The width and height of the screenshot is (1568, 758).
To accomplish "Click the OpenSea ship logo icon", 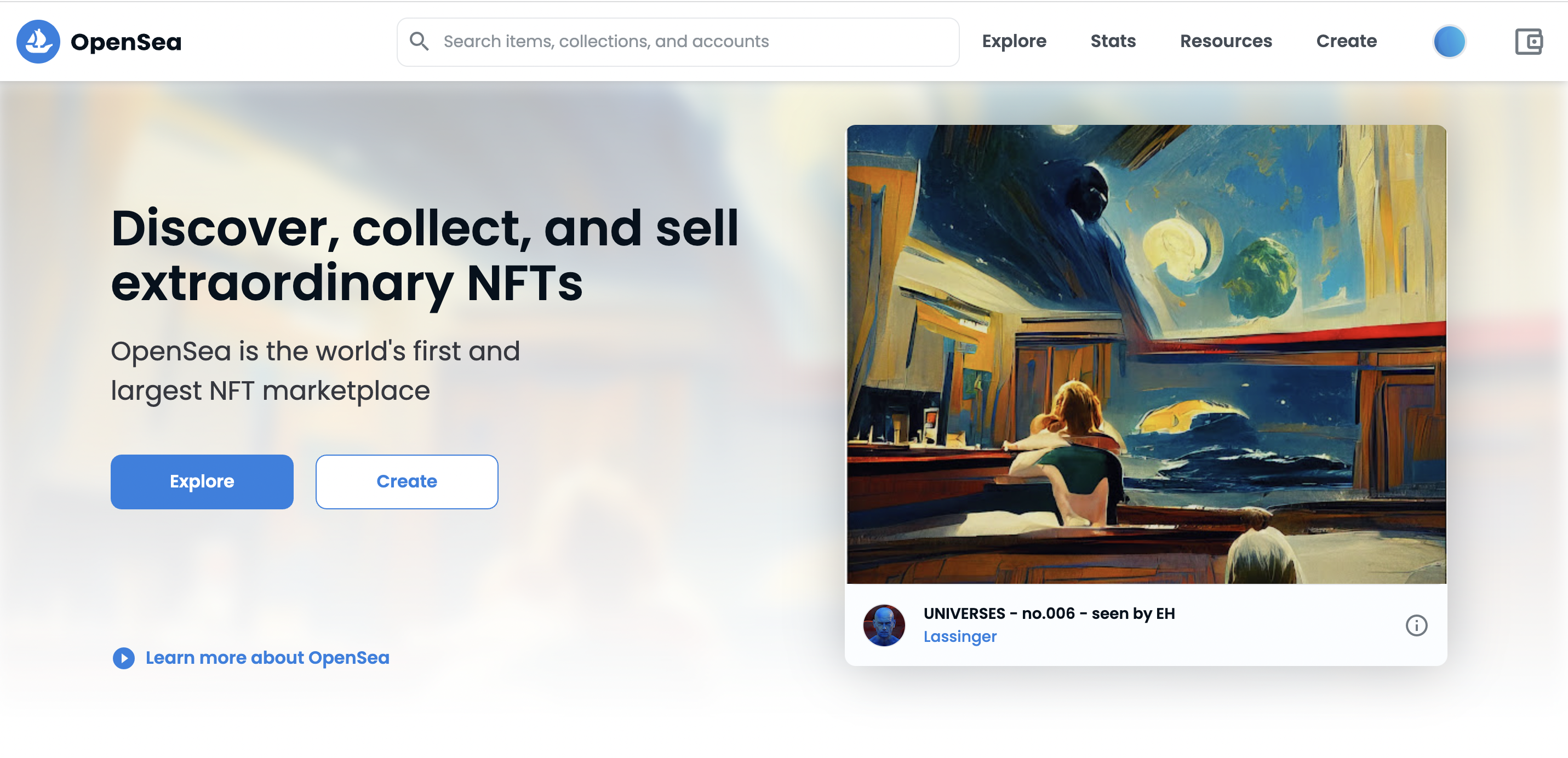I will [x=38, y=42].
